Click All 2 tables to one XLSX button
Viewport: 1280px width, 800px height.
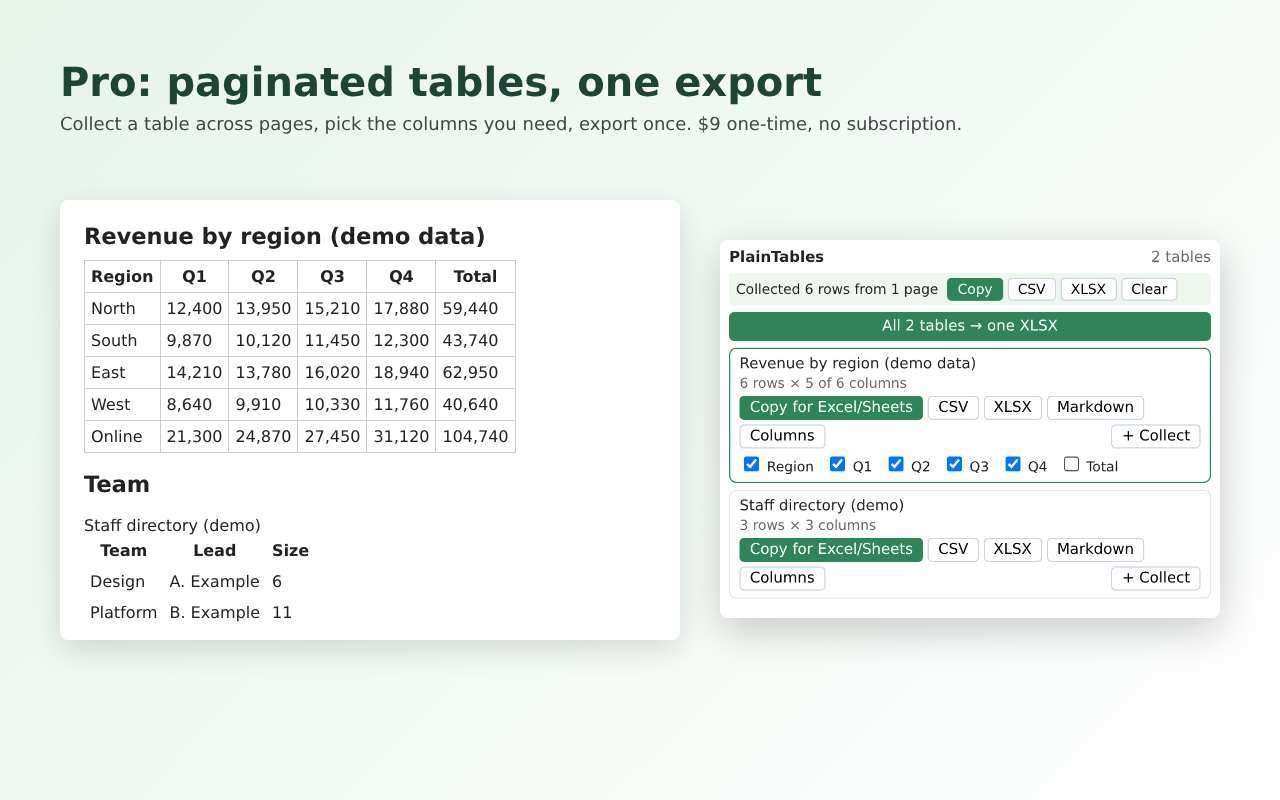click(x=970, y=326)
